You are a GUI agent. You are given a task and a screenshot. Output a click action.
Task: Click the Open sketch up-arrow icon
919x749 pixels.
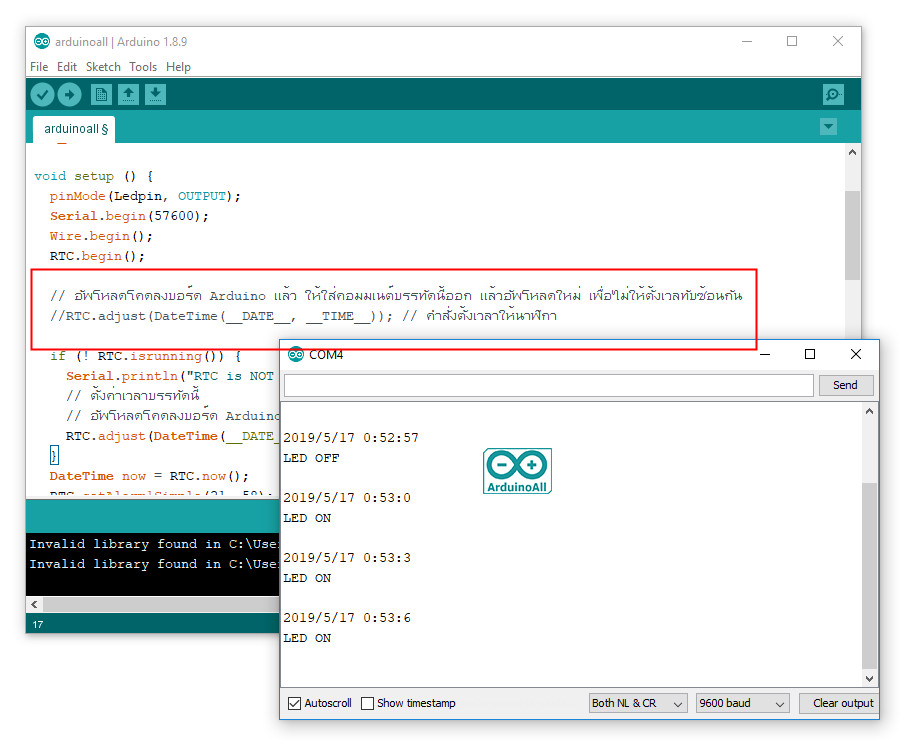pos(128,94)
